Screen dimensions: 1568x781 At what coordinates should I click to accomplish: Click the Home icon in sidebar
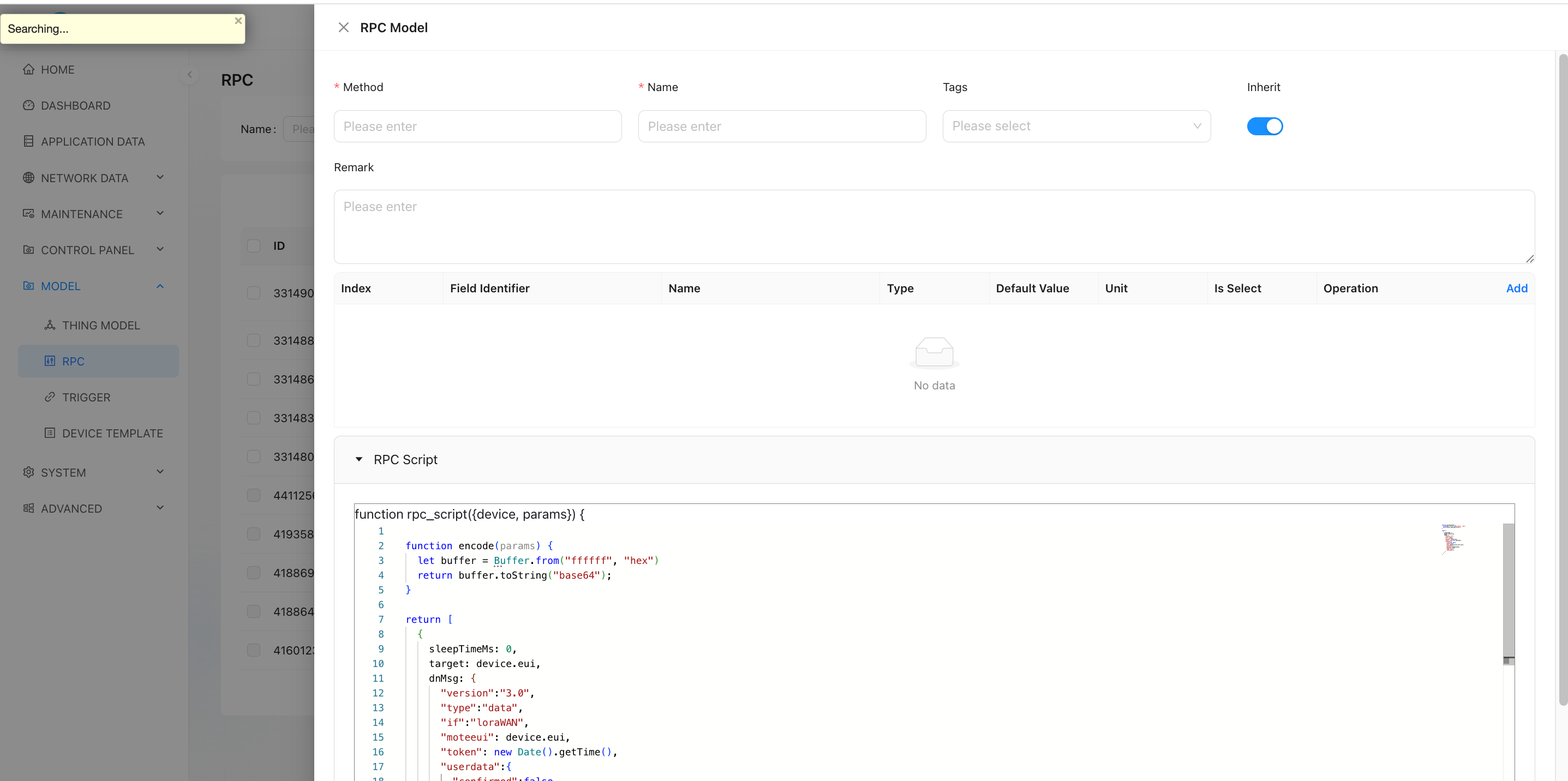[28, 69]
